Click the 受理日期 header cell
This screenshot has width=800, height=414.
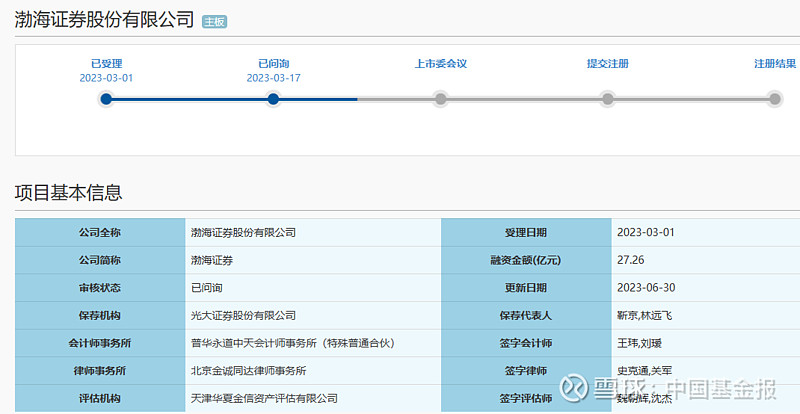point(526,233)
